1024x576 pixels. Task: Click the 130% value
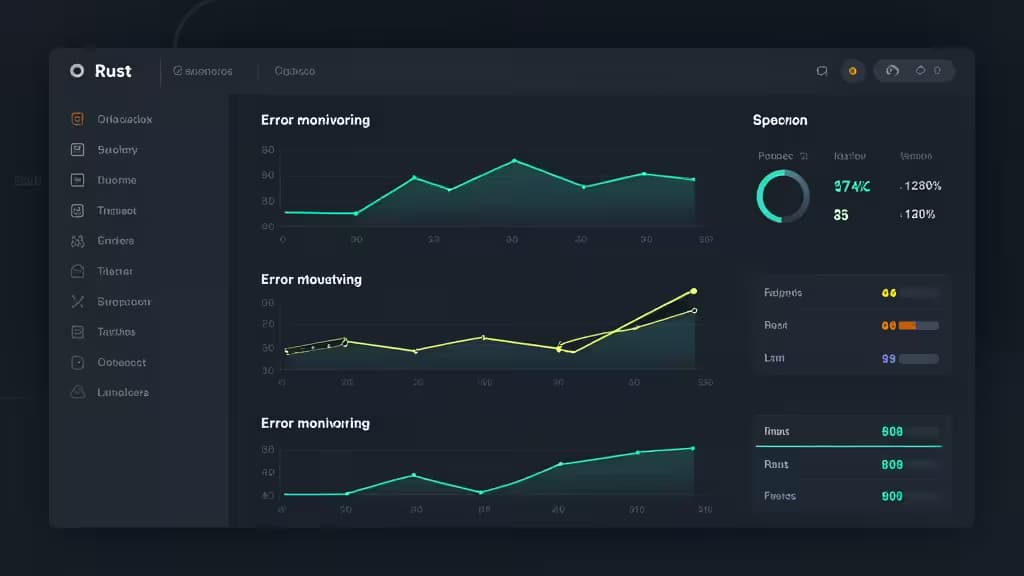tap(918, 214)
